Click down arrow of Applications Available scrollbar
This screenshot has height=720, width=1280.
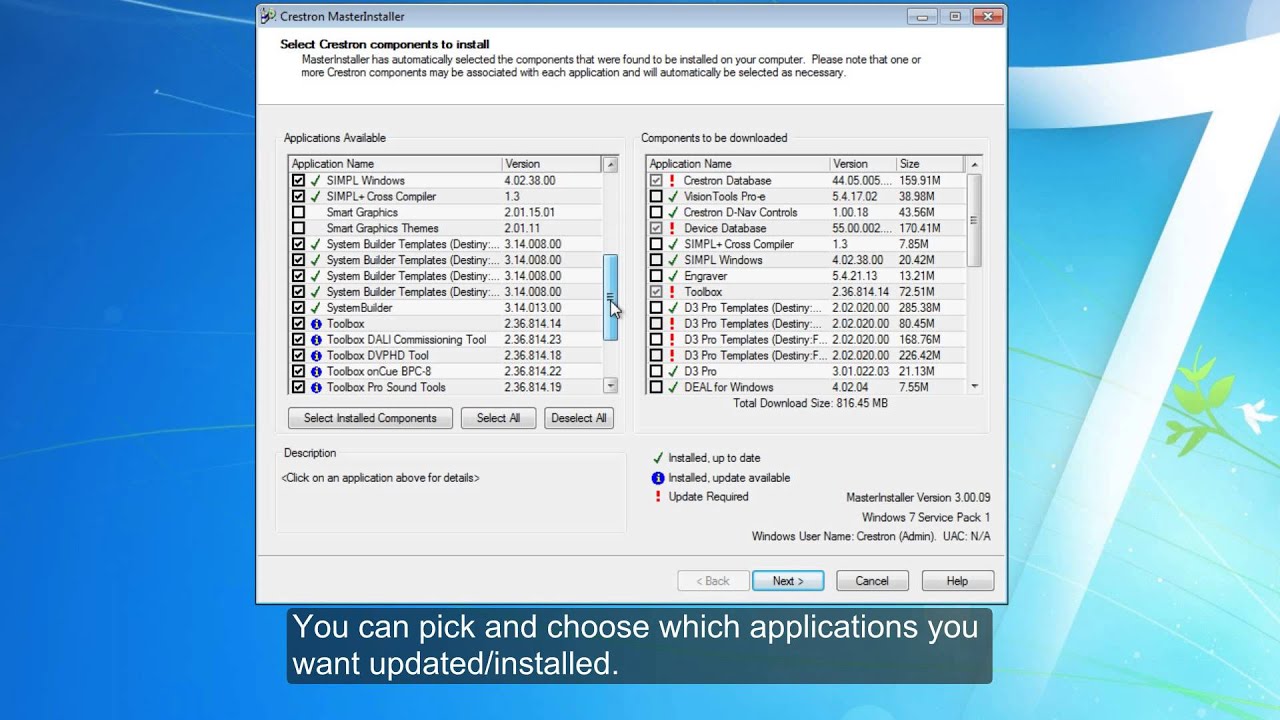(x=610, y=386)
